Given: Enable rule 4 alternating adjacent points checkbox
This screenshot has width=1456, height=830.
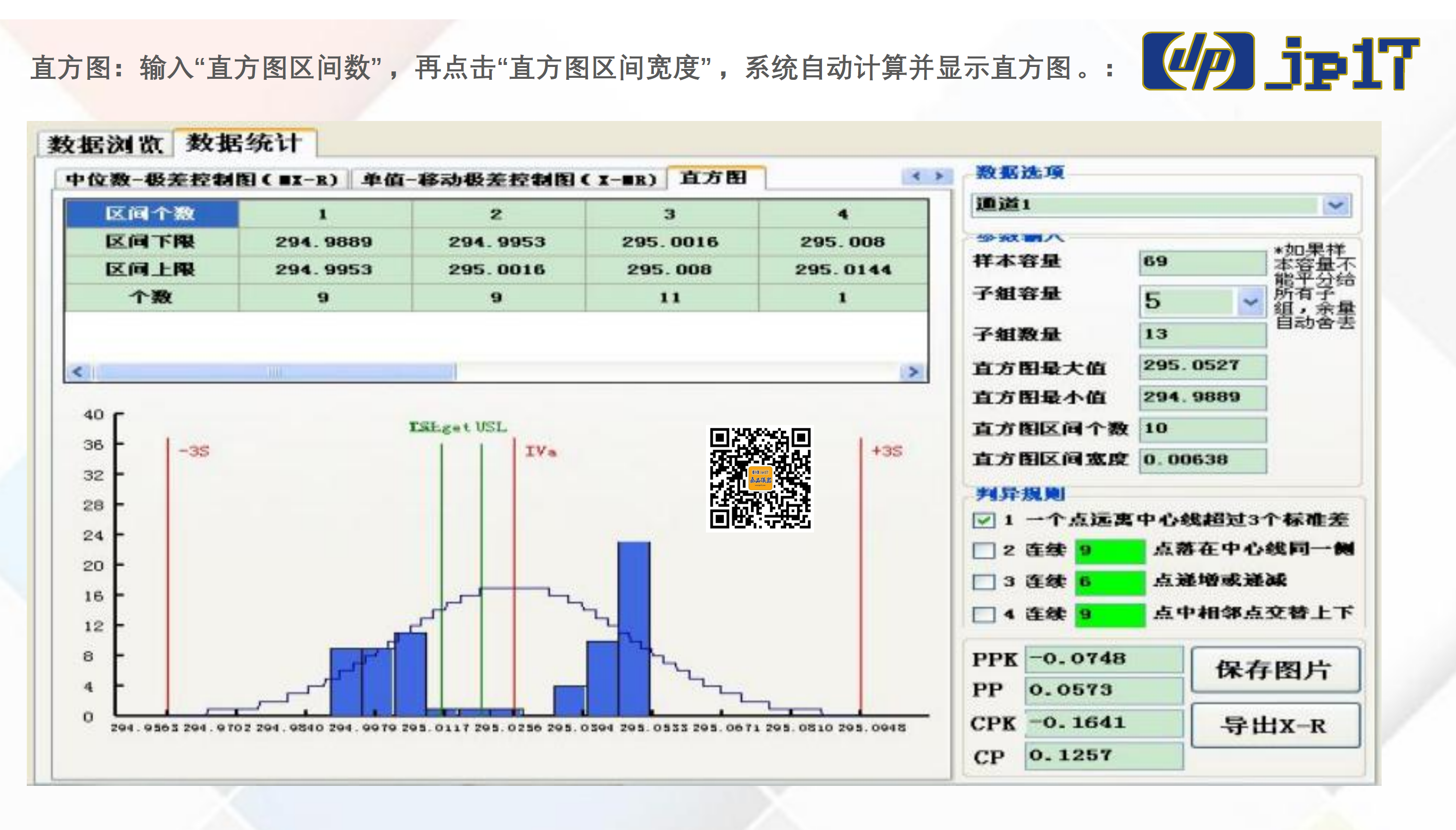Looking at the screenshot, I should click(x=984, y=614).
